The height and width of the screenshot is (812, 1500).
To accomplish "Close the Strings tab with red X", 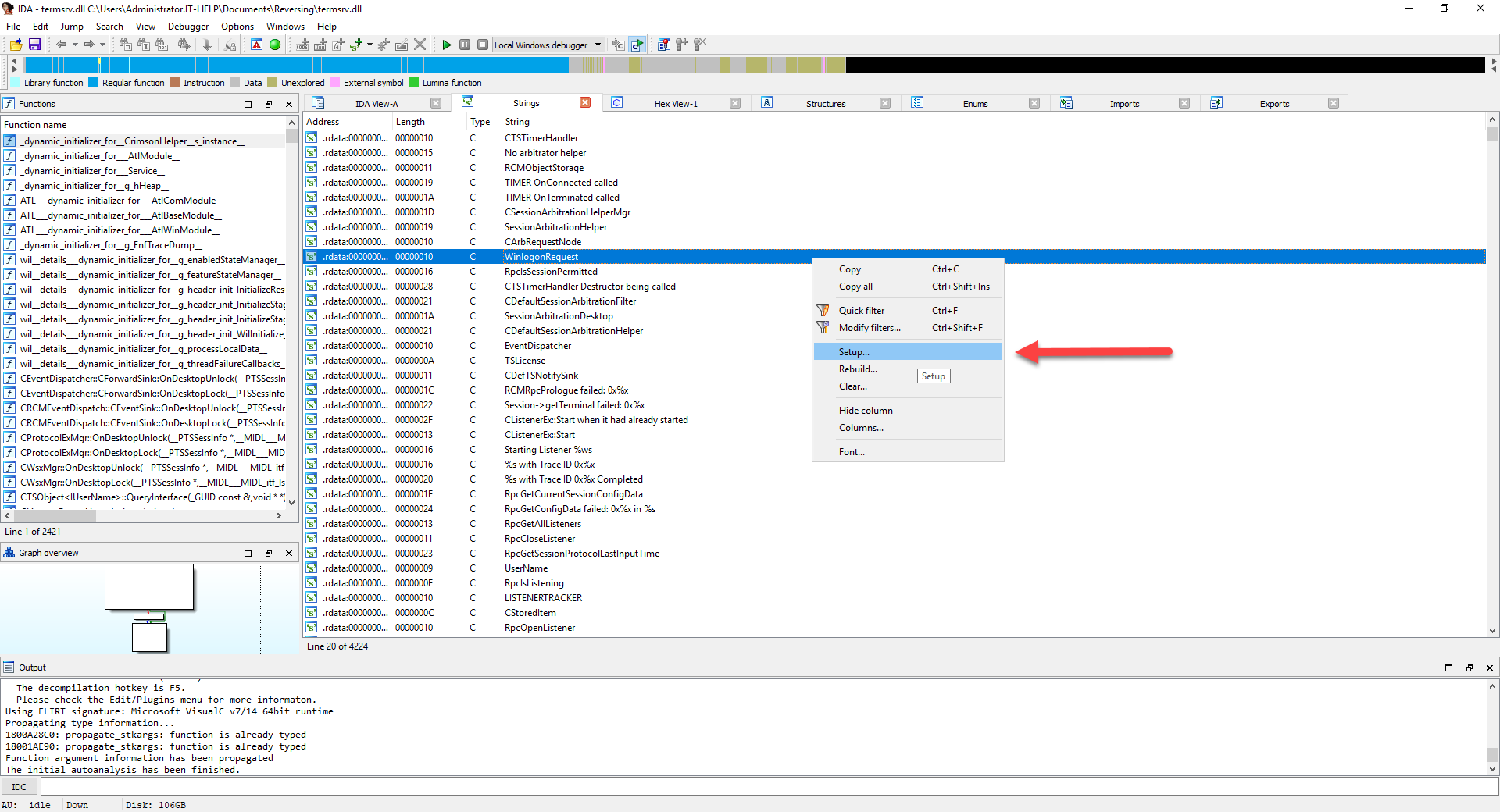I will click(x=585, y=103).
